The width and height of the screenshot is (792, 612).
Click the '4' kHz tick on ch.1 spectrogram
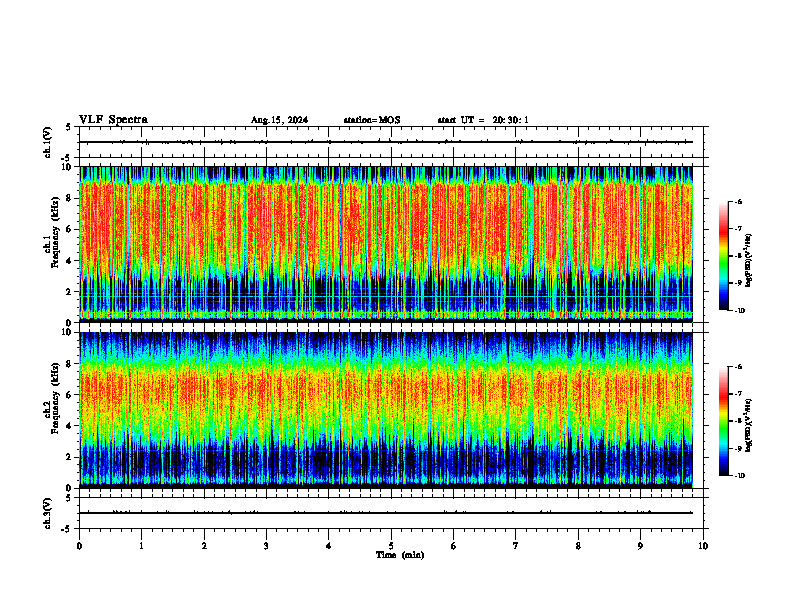(x=70, y=261)
